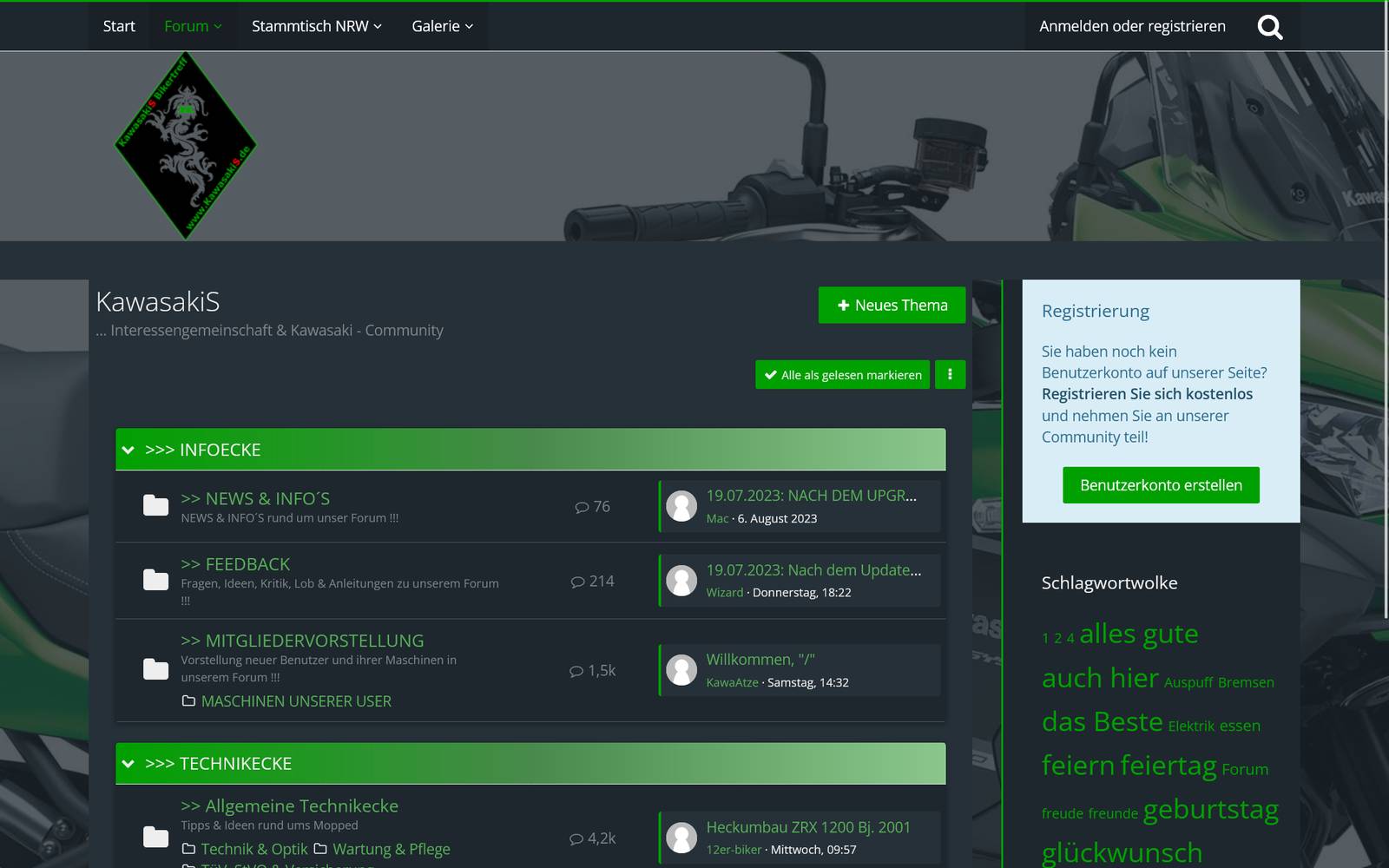1389x868 pixels.
Task: Select tag Elektrik
Action: tap(1191, 726)
